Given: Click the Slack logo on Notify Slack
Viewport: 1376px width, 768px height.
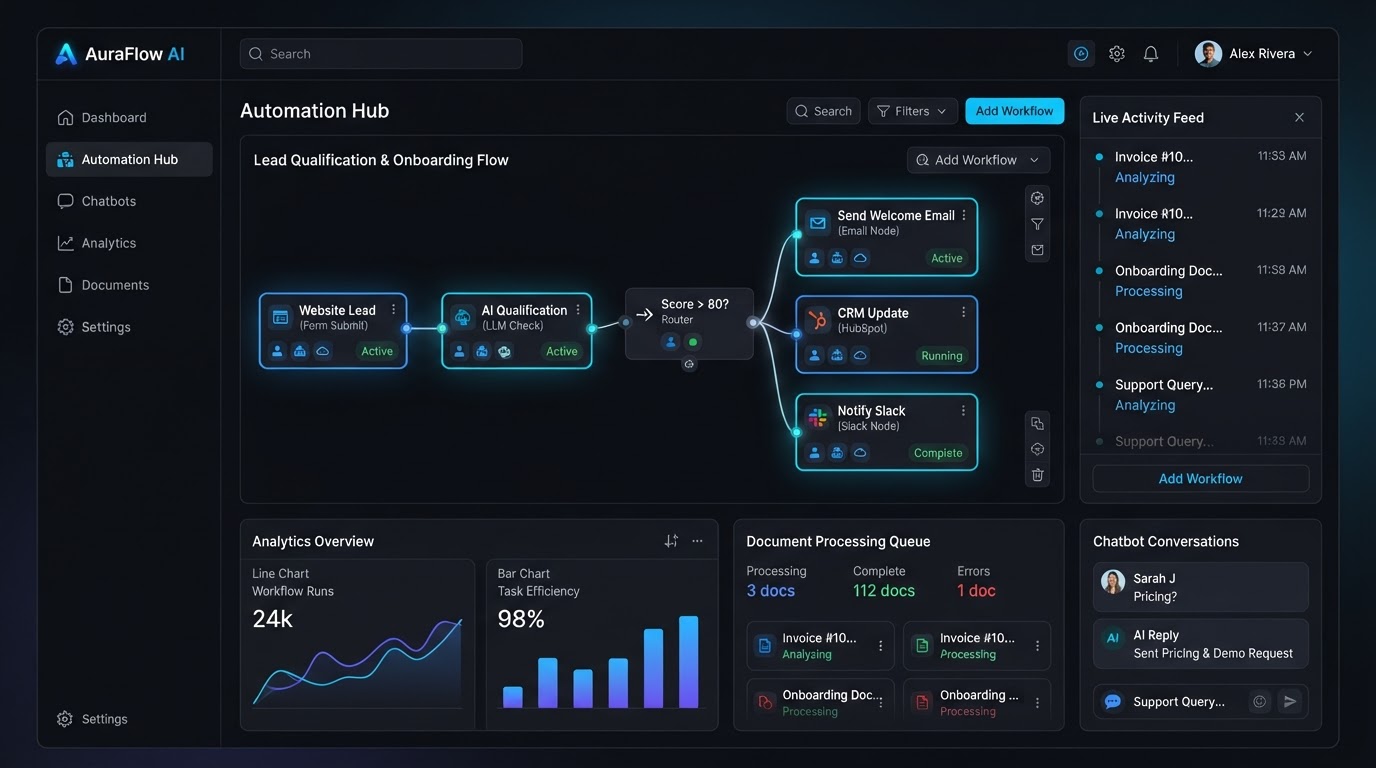Looking at the screenshot, I should click(x=818, y=418).
